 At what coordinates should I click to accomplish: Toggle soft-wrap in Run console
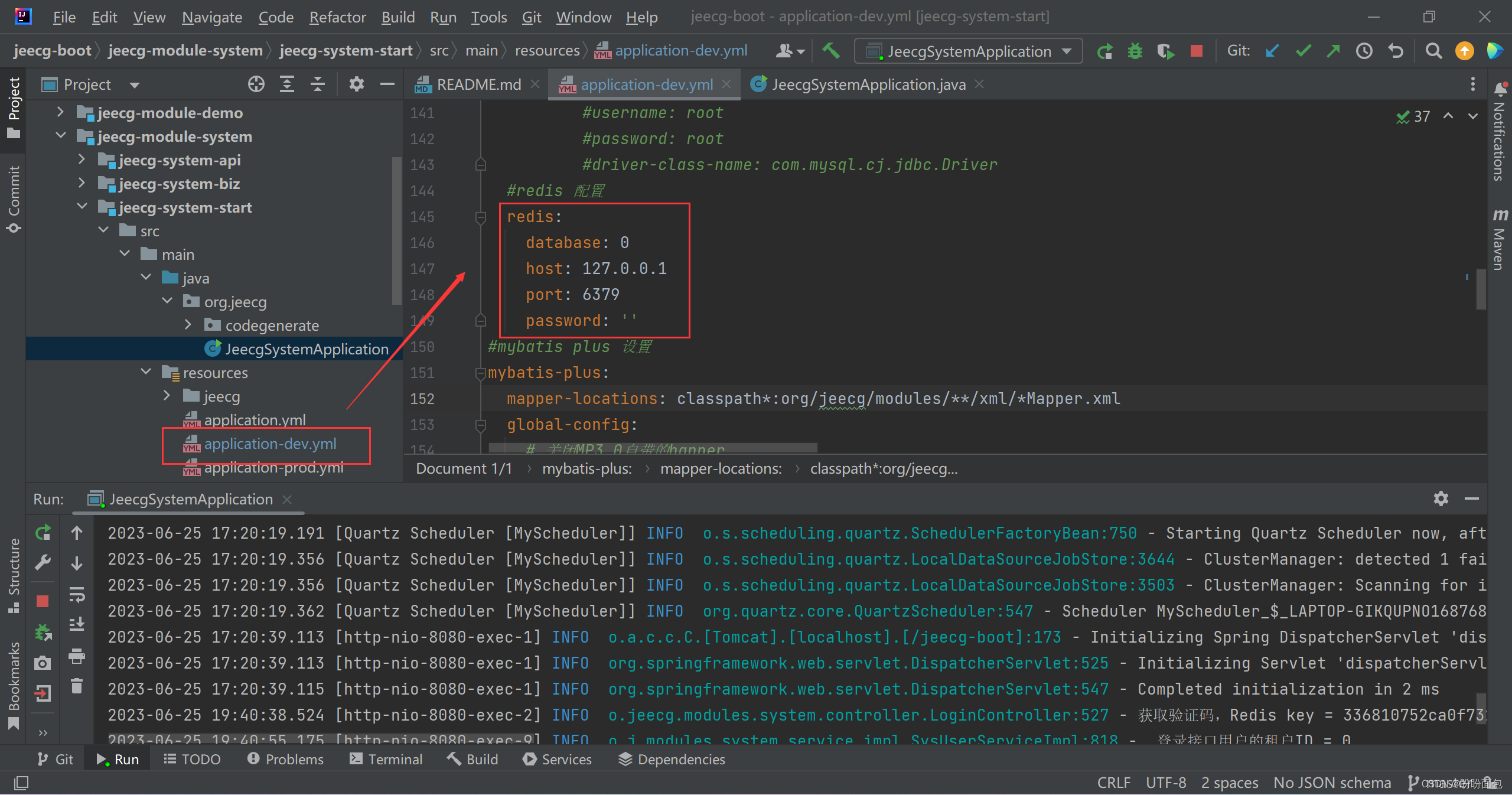tap(77, 594)
